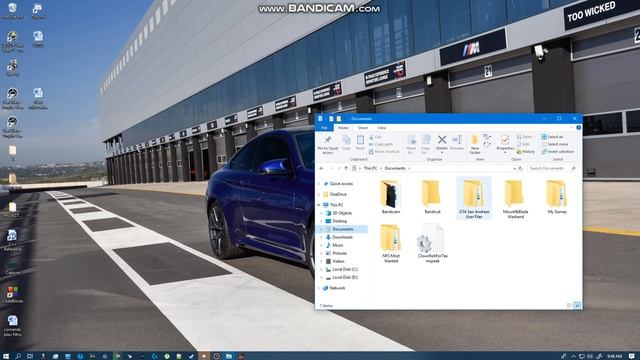This screenshot has height=360, width=640.
Task: Click the address bar Refresh button
Action: (x=520, y=168)
